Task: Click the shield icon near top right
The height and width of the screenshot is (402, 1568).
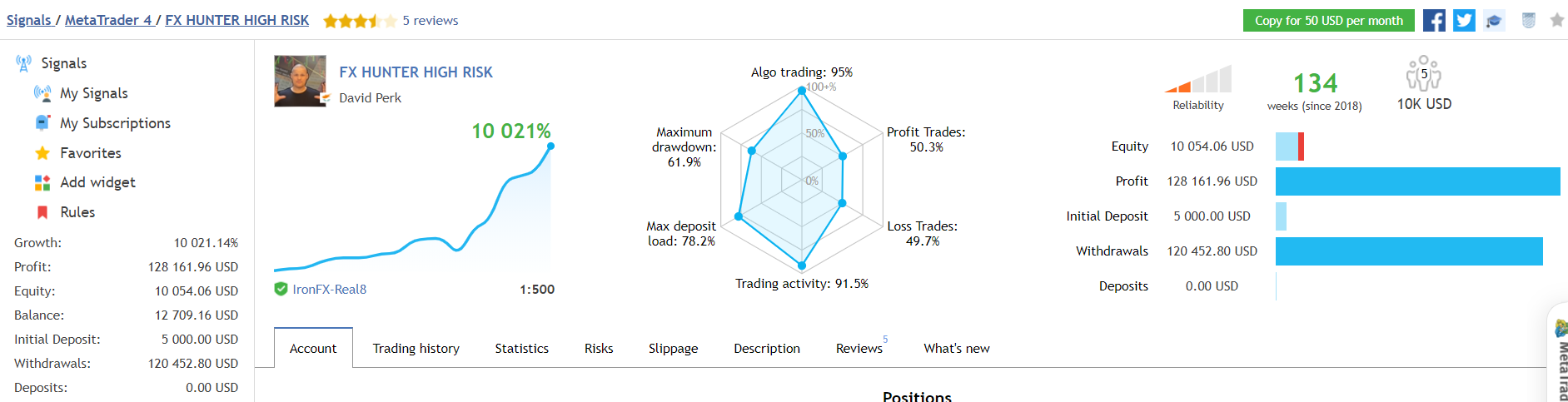Action: 1528,21
